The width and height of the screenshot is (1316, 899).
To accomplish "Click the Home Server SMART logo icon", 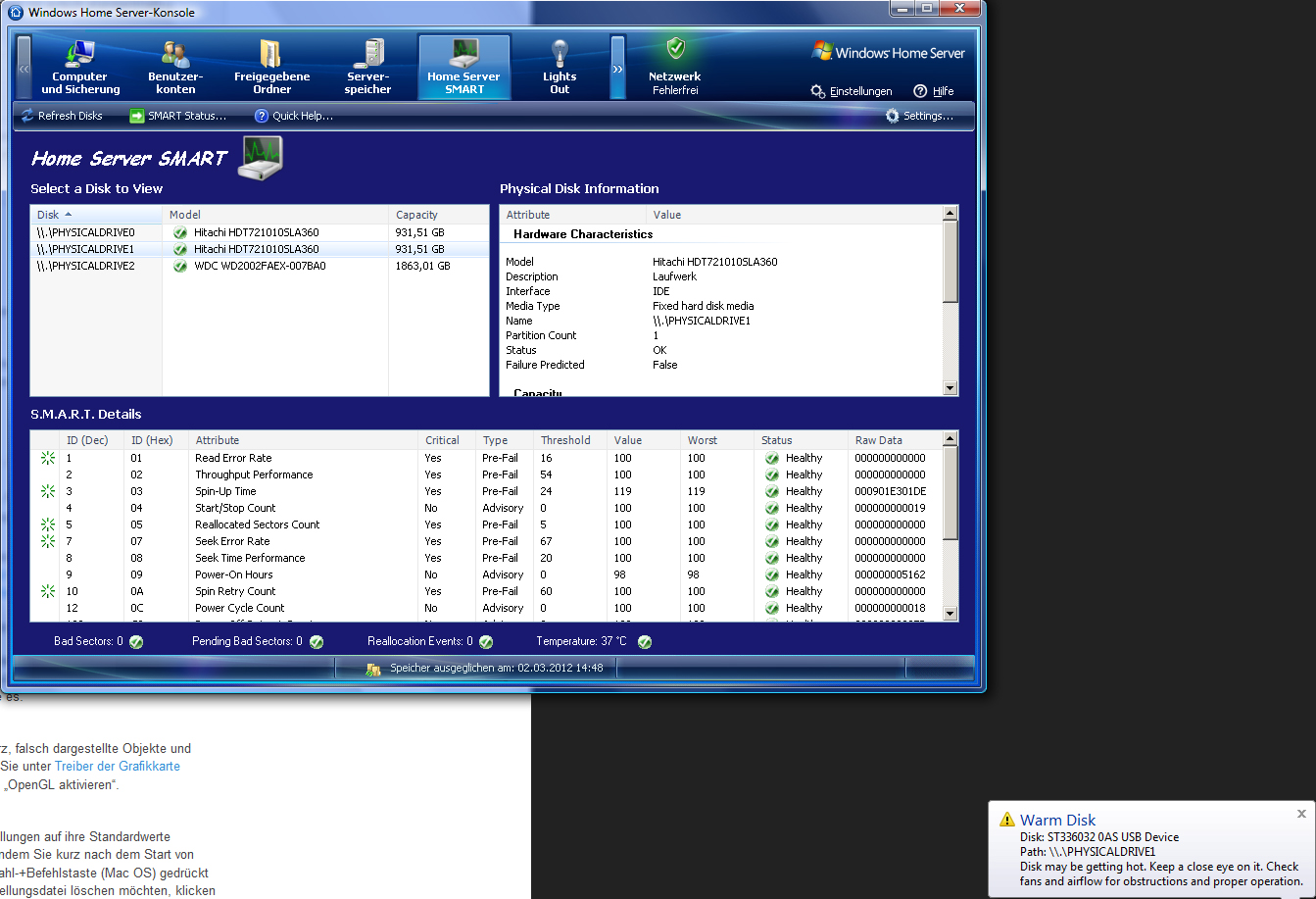I will point(262,158).
